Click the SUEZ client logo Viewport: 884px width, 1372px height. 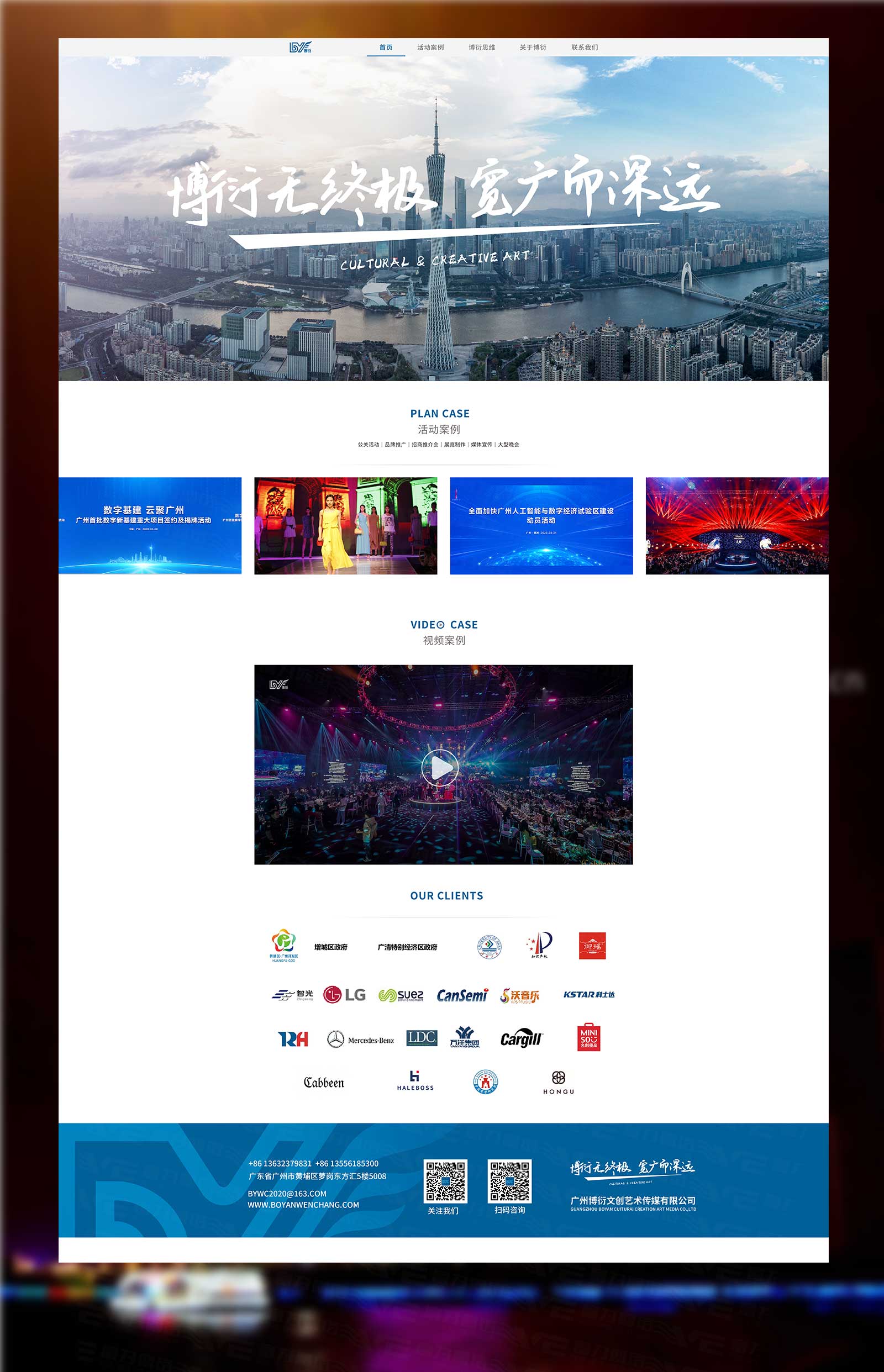pos(401,995)
